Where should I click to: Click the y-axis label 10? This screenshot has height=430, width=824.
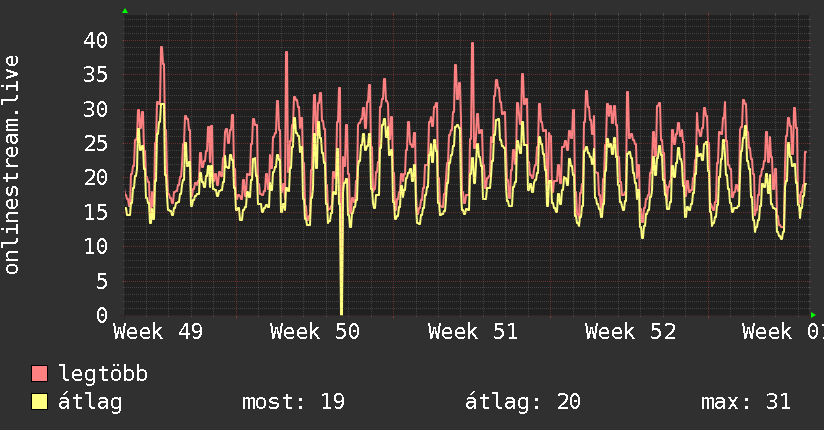[x=96, y=247]
